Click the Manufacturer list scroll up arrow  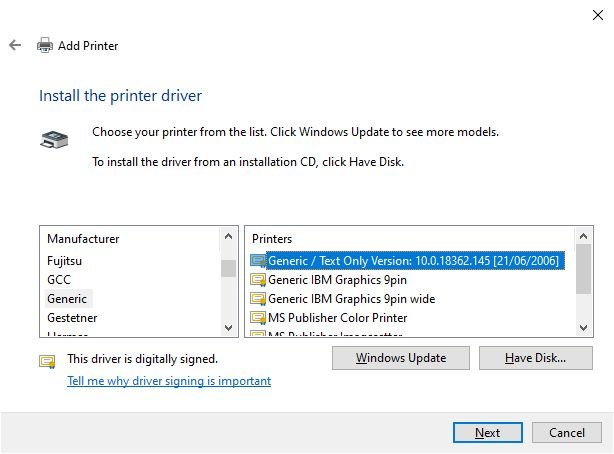pos(229,236)
